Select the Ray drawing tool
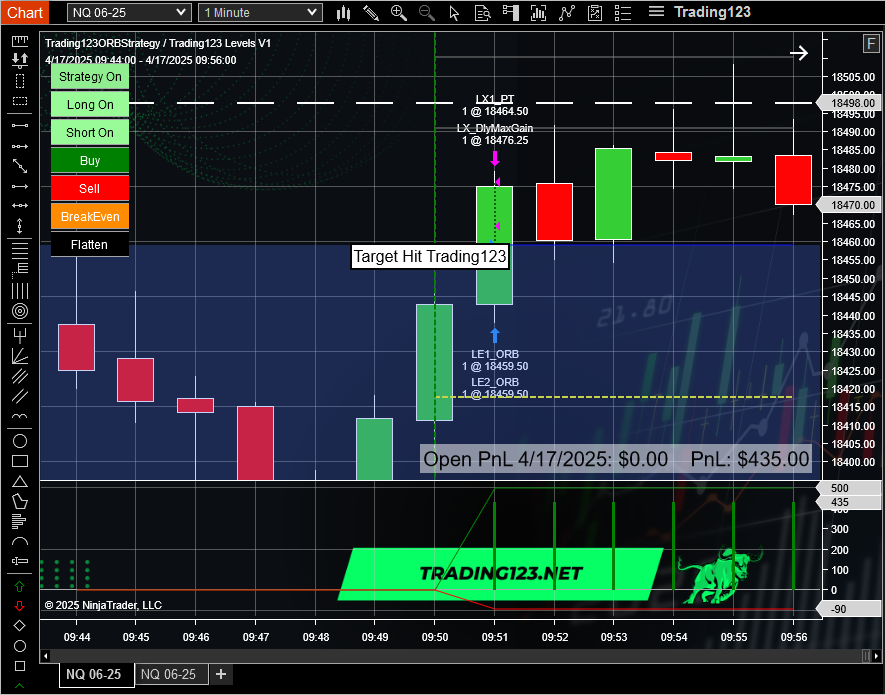 point(20,146)
